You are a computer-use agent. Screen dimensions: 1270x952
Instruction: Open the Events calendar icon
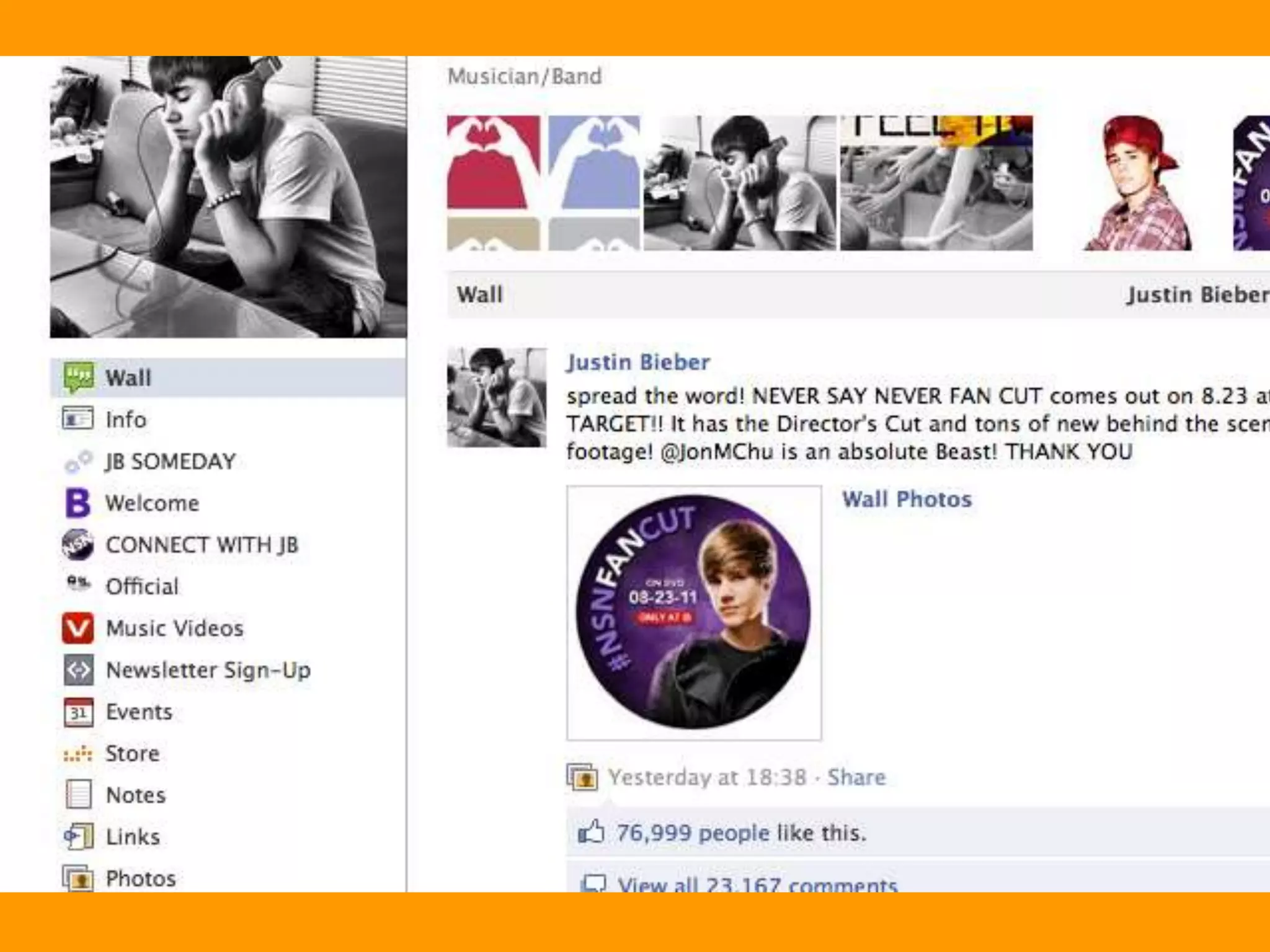[x=78, y=712]
